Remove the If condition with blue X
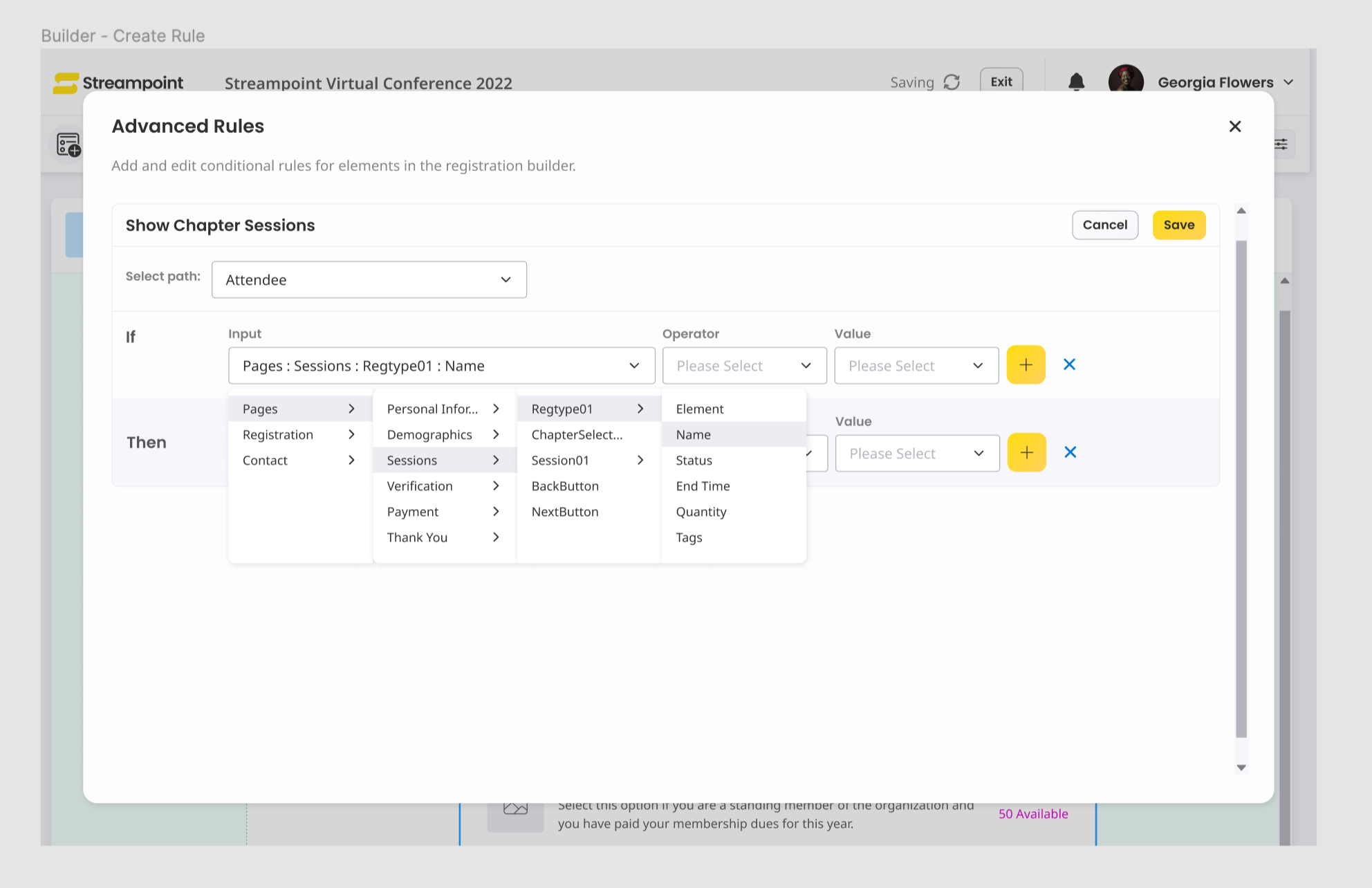This screenshot has height=888, width=1372. [x=1069, y=364]
